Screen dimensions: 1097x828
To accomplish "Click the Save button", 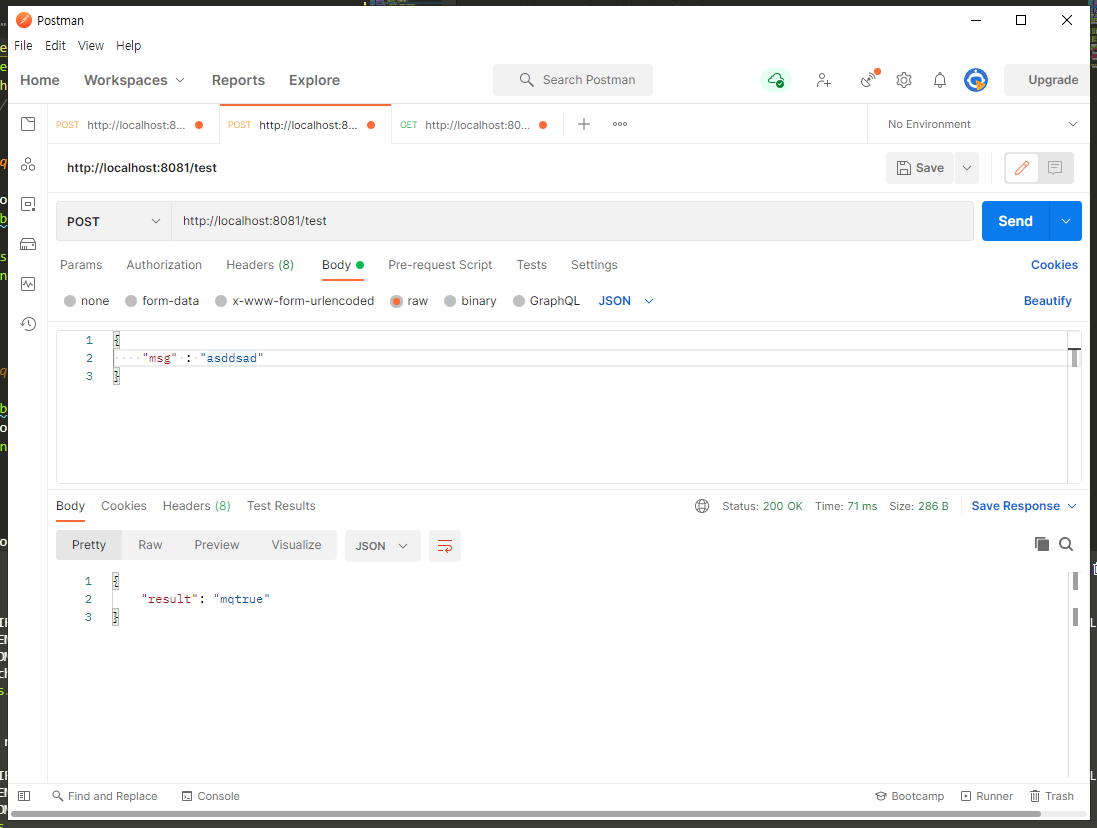I will pyautogui.click(x=920, y=168).
